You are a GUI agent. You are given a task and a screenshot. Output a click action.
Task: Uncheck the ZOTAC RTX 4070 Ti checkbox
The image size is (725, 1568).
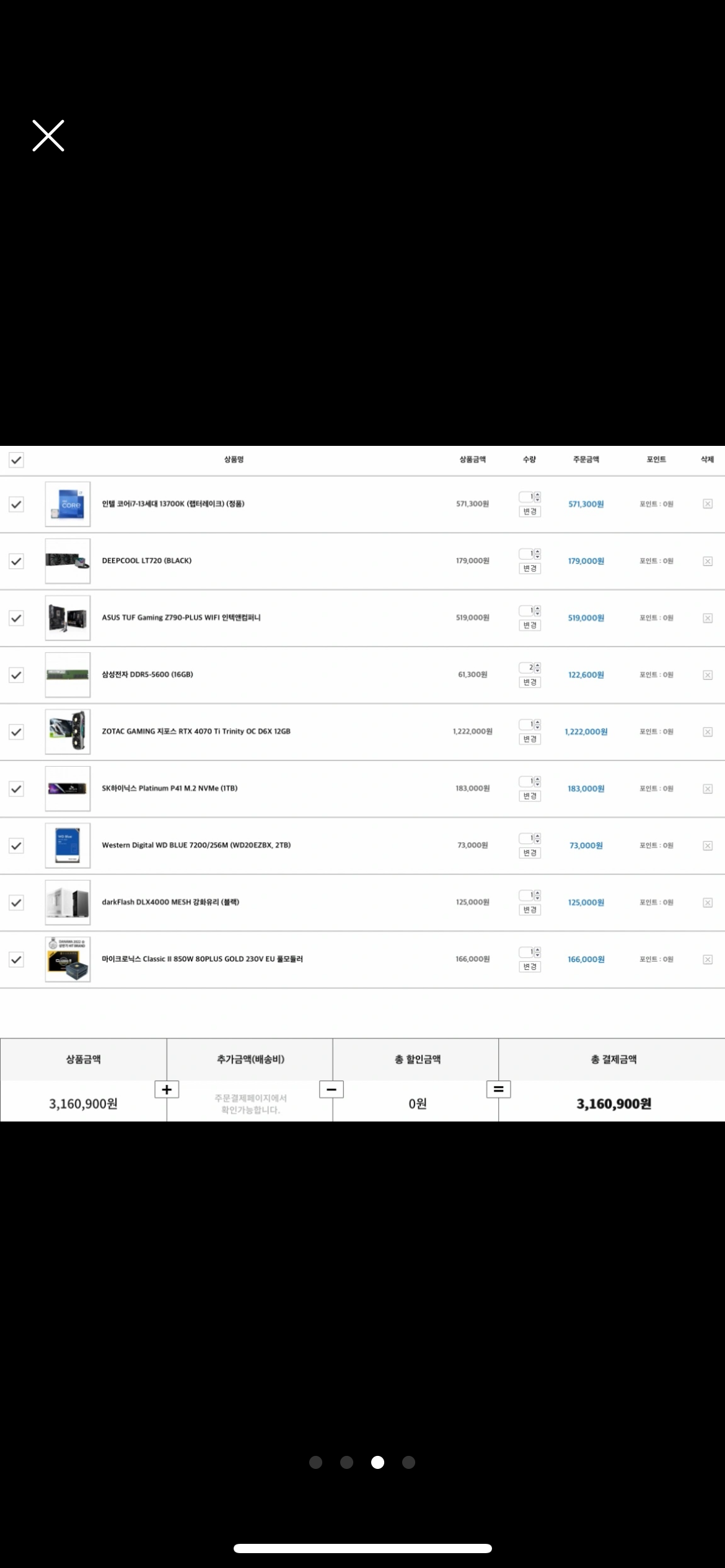[16, 732]
